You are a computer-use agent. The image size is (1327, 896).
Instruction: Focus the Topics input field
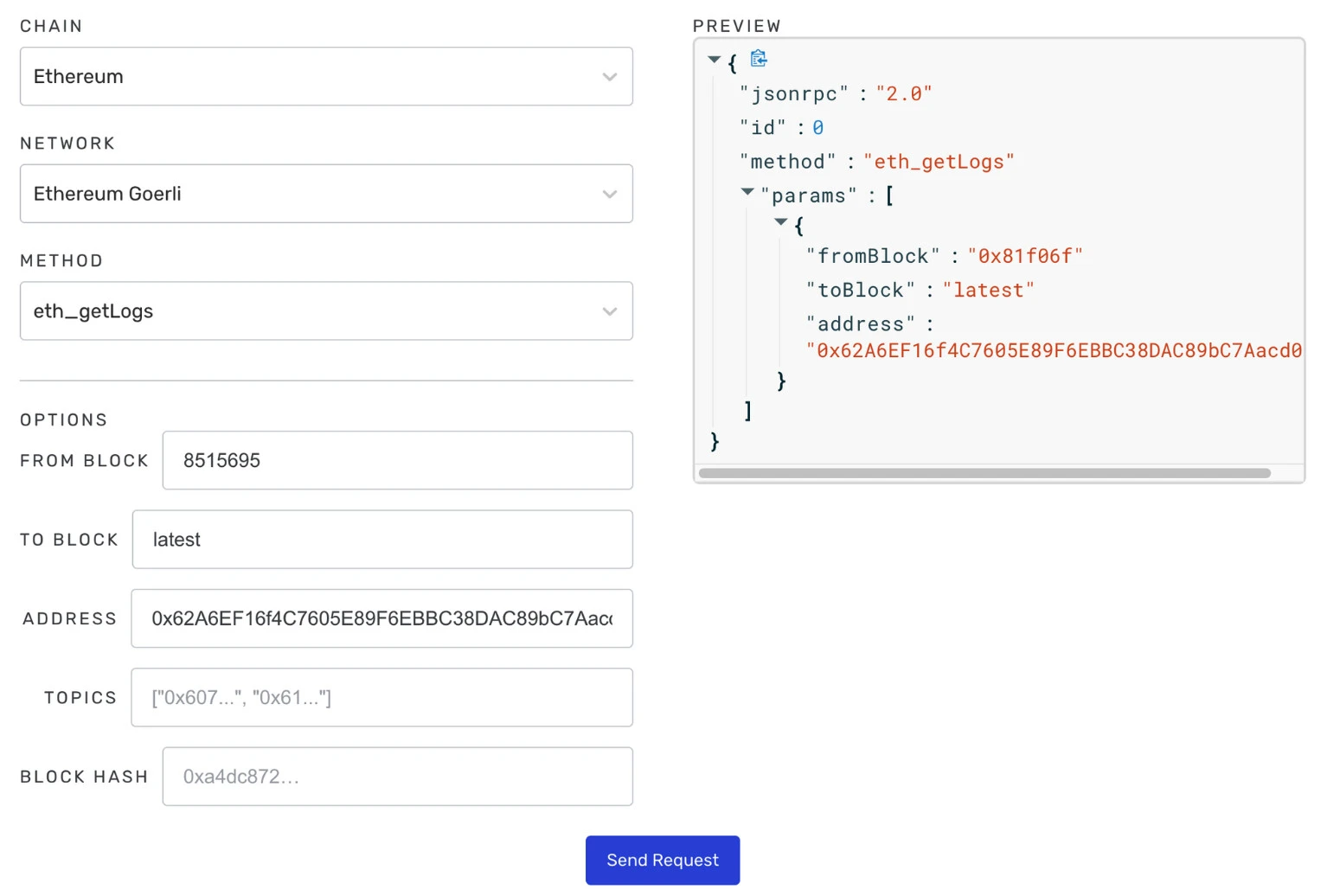point(382,697)
